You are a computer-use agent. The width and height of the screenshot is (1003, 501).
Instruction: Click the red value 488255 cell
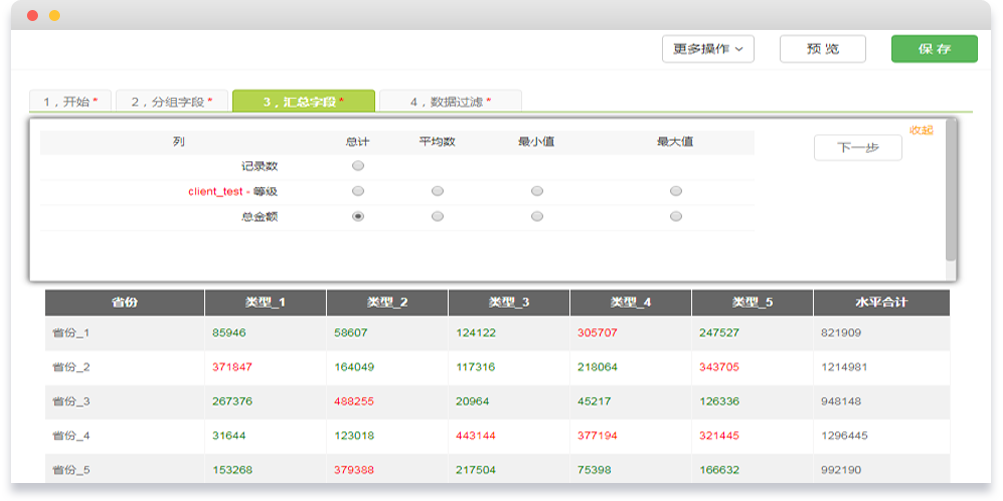354,401
